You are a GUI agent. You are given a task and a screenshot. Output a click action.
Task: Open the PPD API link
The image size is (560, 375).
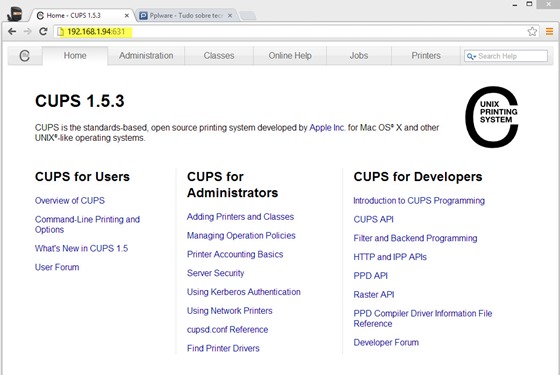[370, 276]
